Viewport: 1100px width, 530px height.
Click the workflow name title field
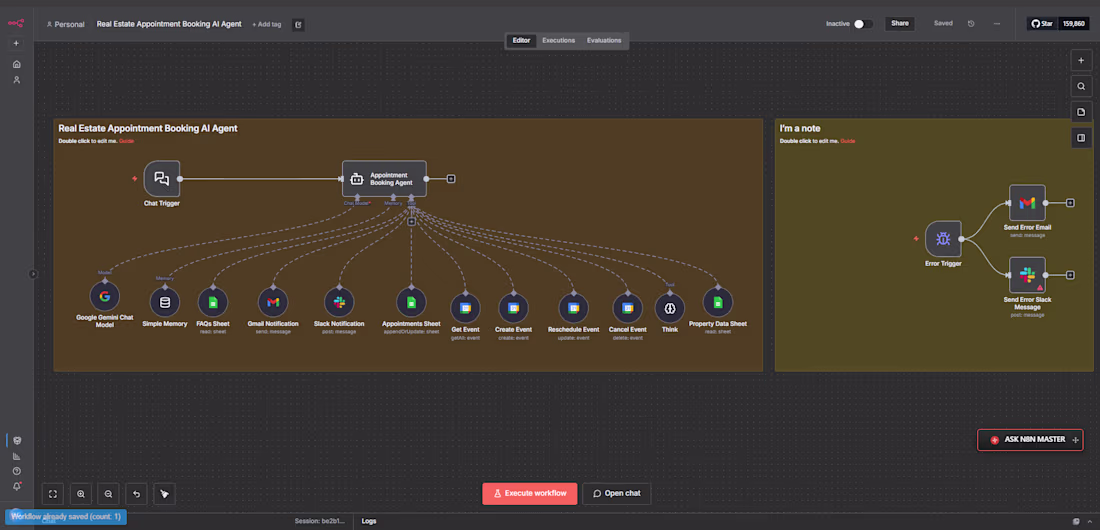point(168,24)
